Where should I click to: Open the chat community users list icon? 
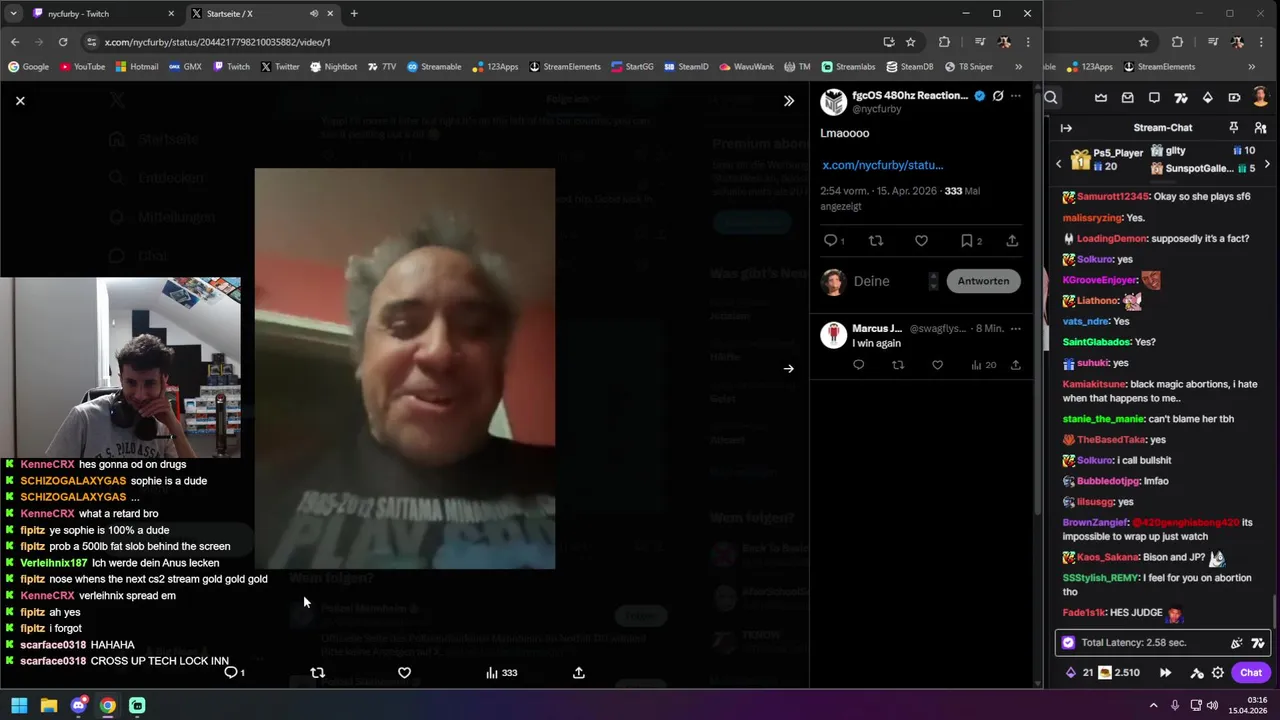1260,128
